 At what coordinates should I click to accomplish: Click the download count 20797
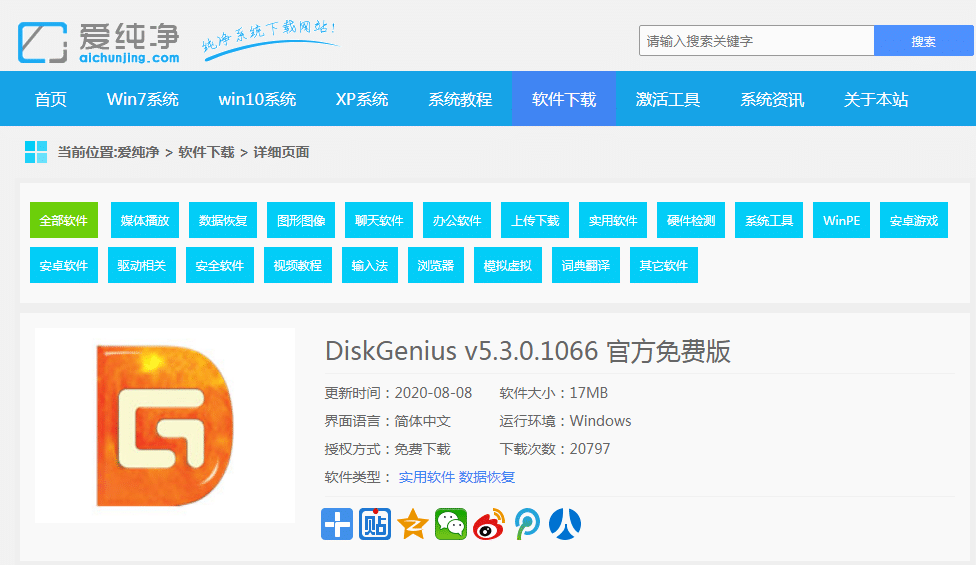coord(590,449)
